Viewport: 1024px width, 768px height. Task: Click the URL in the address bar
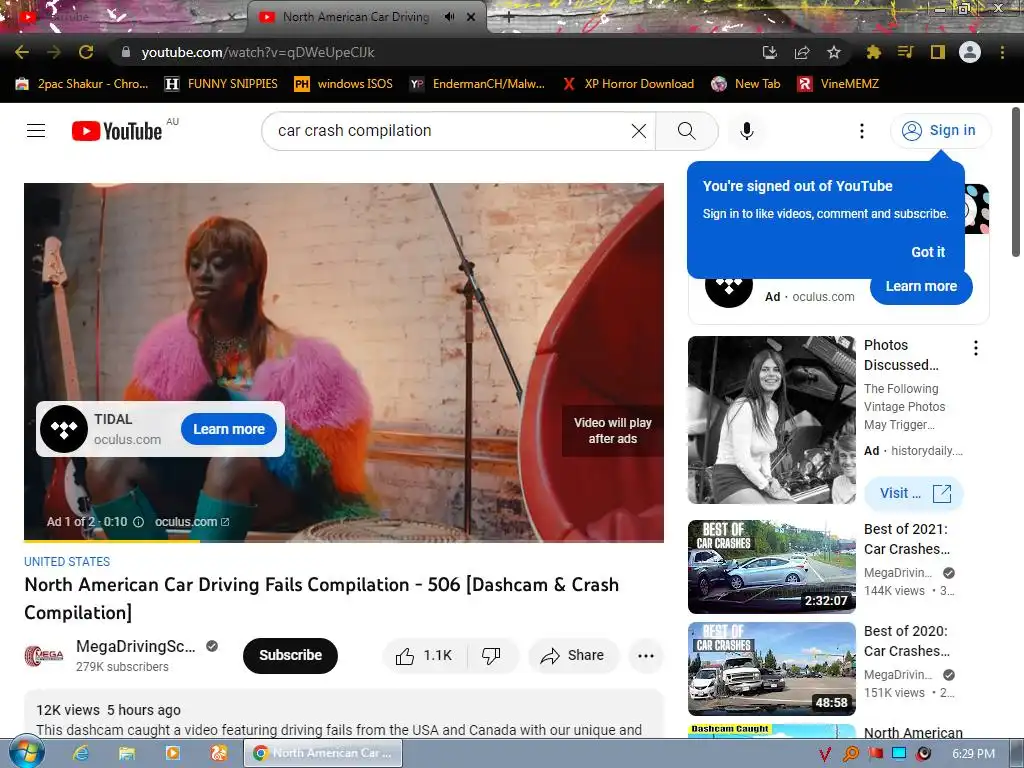click(258, 52)
